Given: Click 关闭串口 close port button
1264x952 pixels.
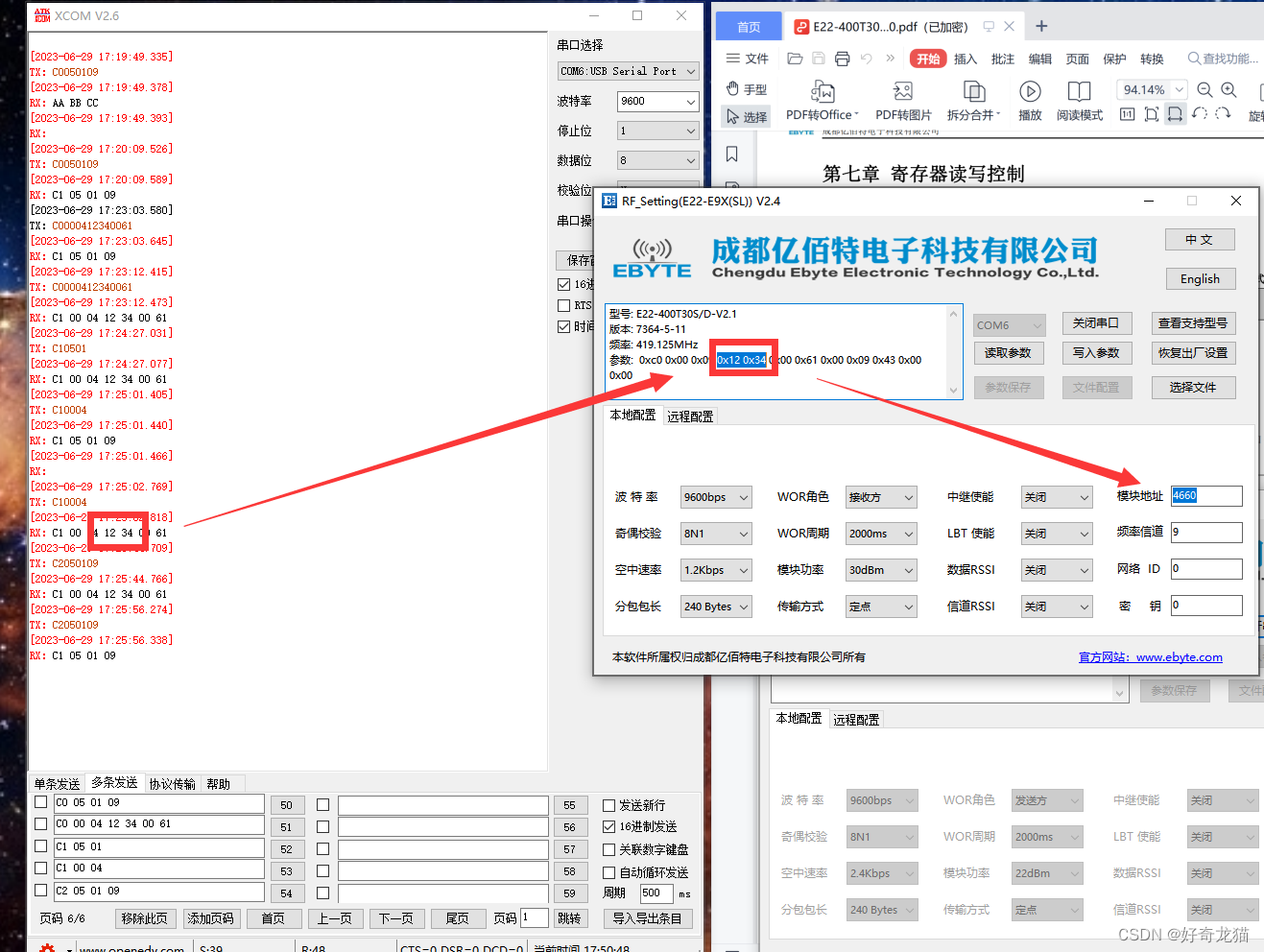Looking at the screenshot, I should [x=1096, y=323].
